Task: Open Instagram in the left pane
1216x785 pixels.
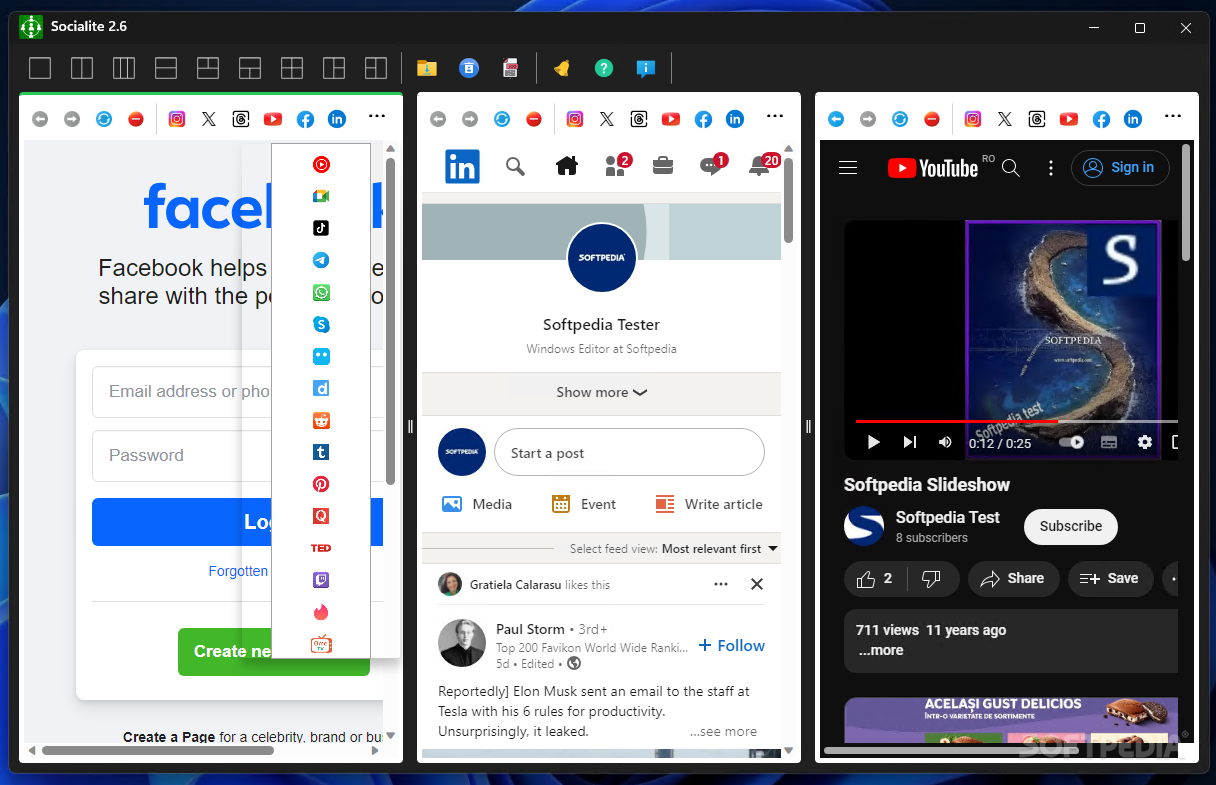Action: click(x=177, y=119)
